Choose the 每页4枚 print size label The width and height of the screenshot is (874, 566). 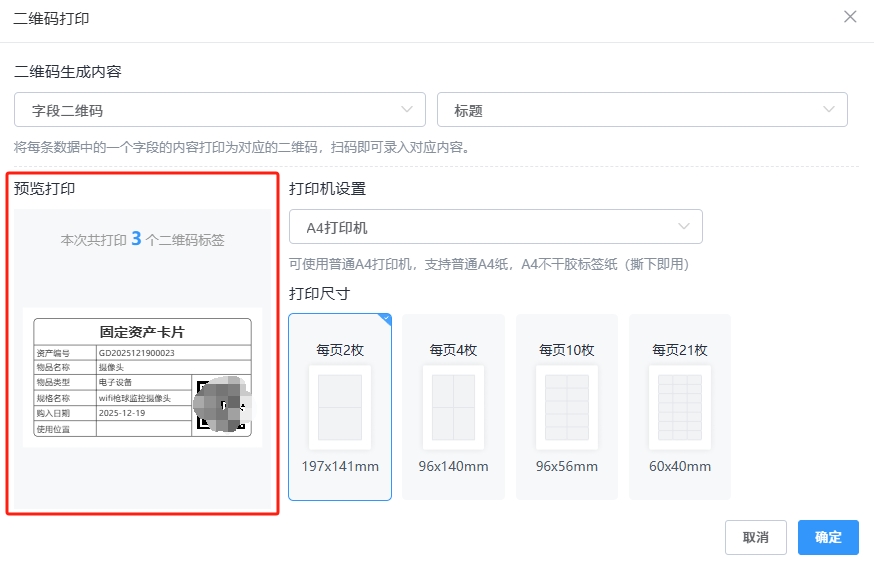coord(453,350)
